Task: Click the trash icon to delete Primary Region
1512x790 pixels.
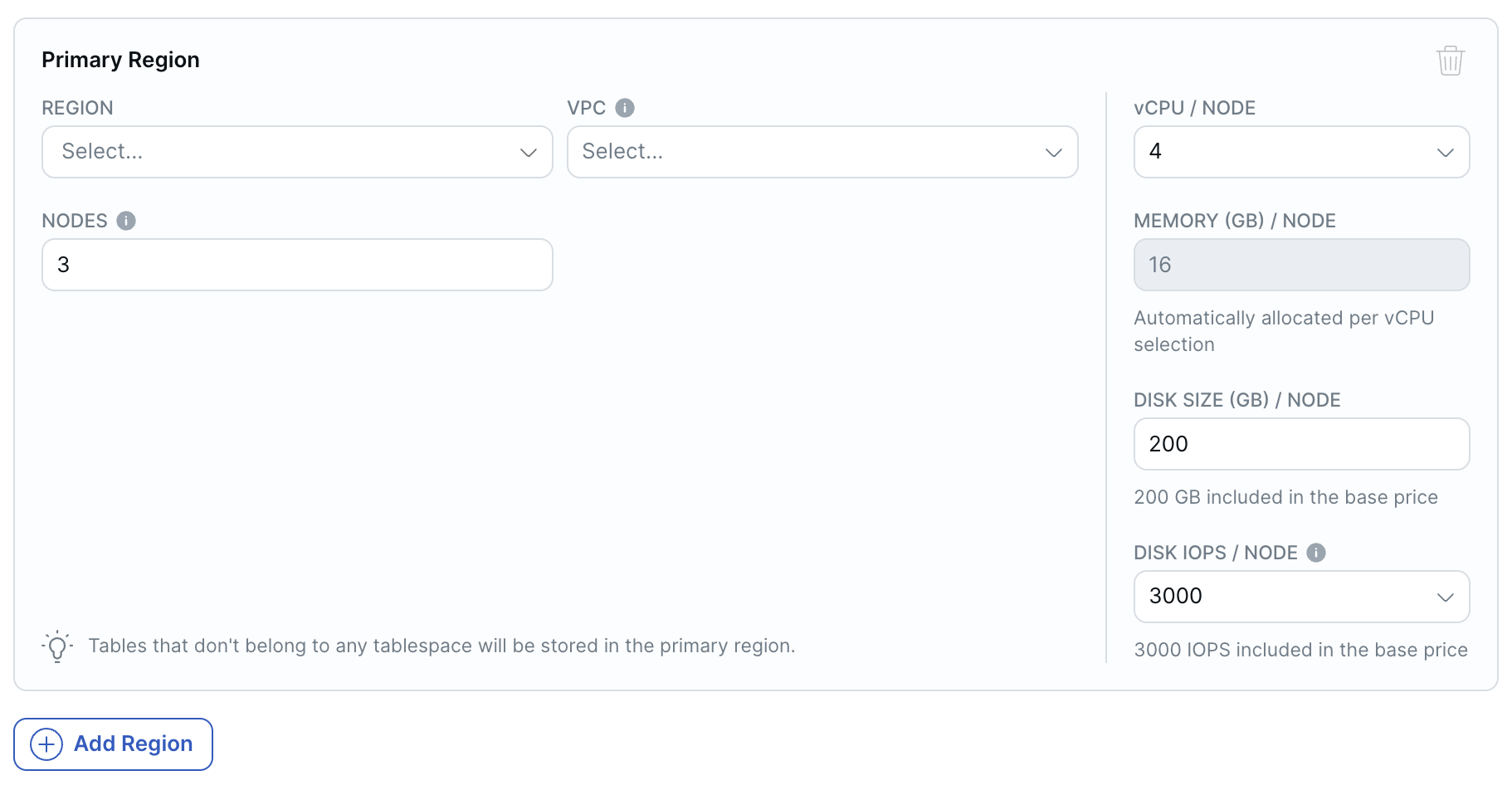Action: pyautogui.click(x=1451, y=59)
